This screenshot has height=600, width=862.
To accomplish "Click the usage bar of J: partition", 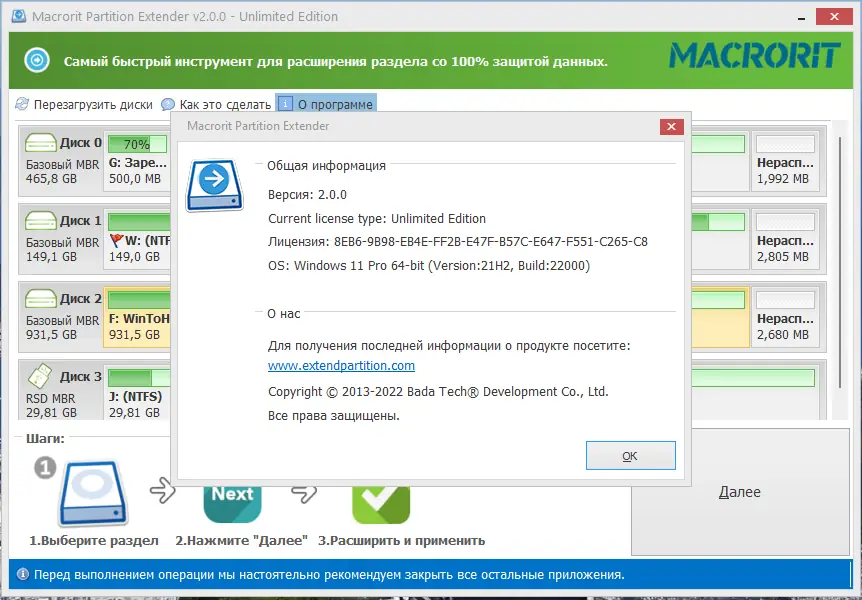I will (x=139, y=378).
